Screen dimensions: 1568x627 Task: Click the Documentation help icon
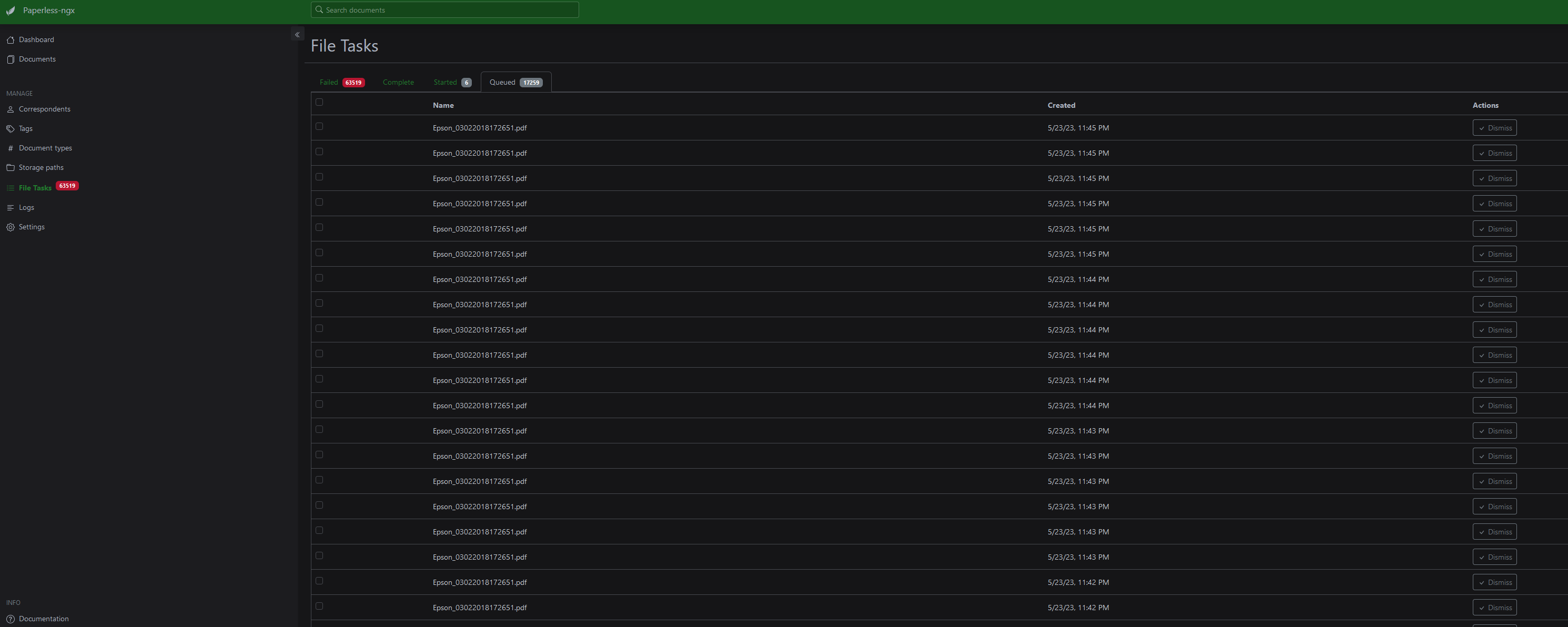click(11, 619)
